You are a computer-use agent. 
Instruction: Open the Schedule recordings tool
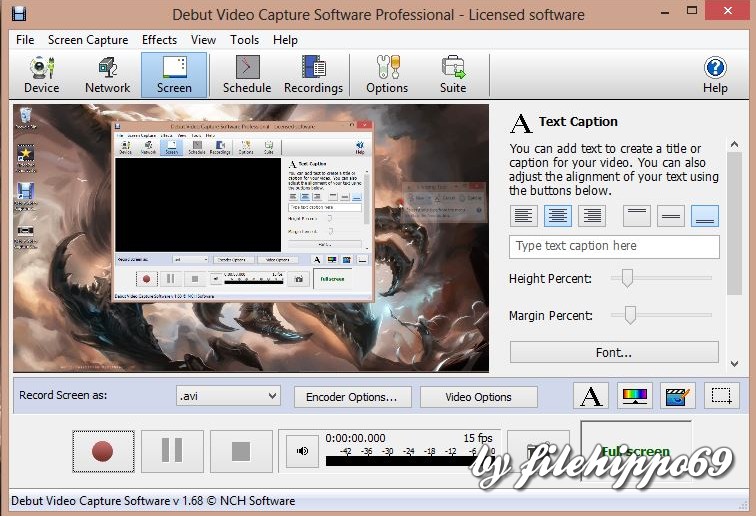247,75
